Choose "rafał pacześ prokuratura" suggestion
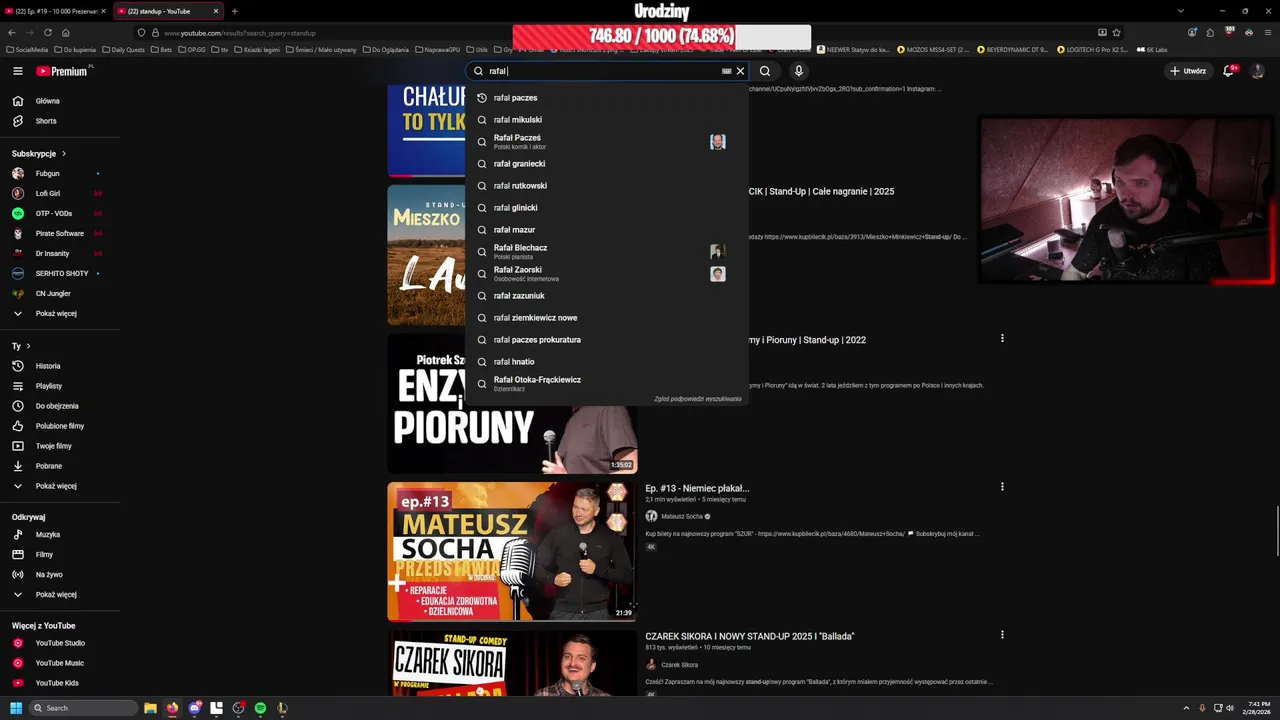1280x720 pixels. tap(606, 340)
